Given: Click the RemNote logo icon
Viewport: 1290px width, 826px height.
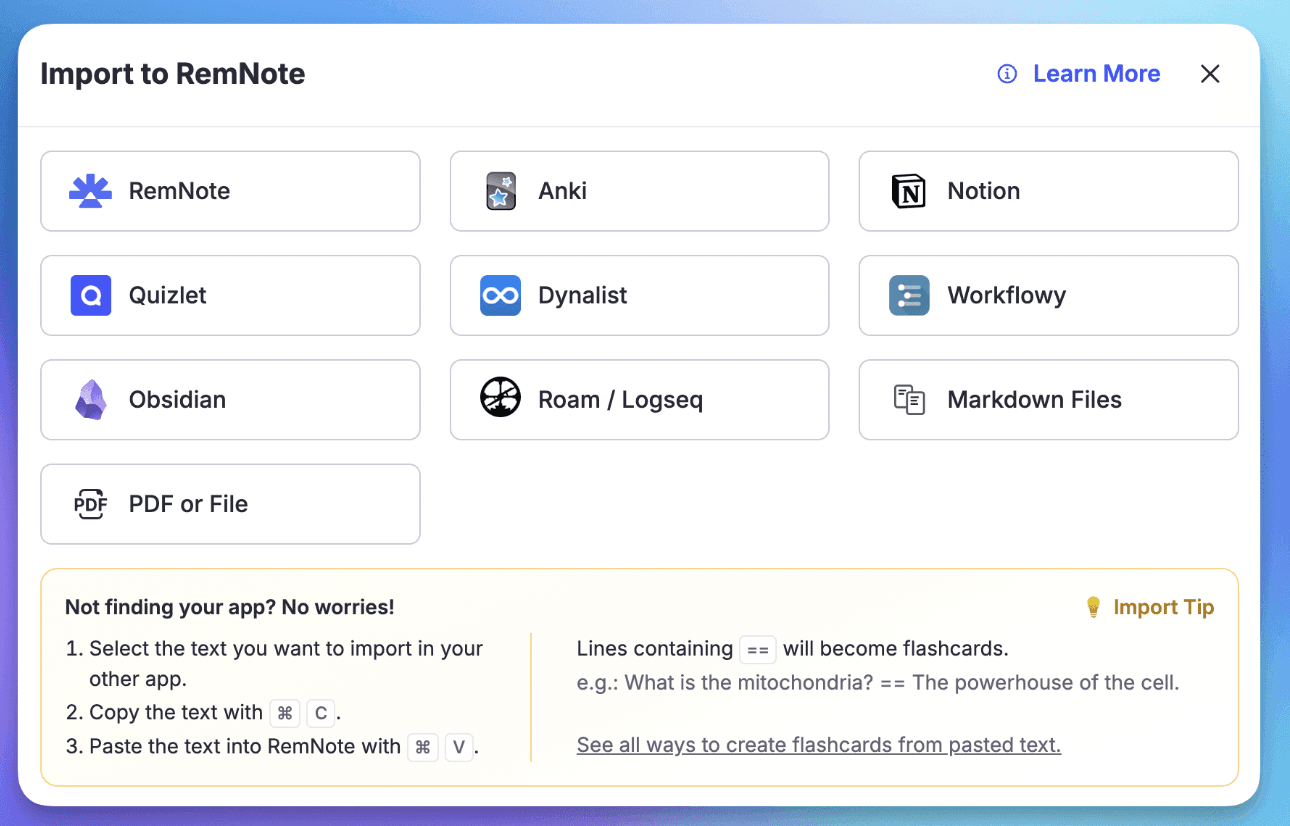Looking at the screenshot, I should tap(90, 191).
